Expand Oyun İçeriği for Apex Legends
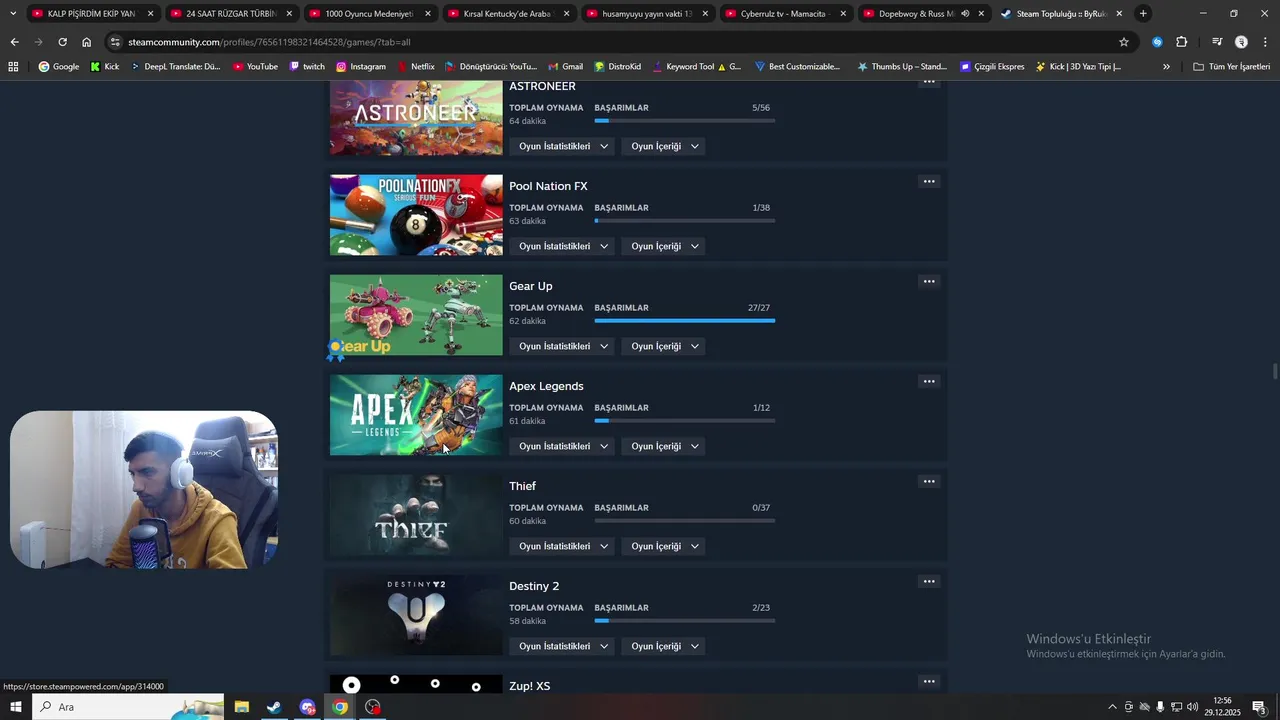The width and height of the screenshot is (1280, 720). pyautogui.click(x=664, y=446)
